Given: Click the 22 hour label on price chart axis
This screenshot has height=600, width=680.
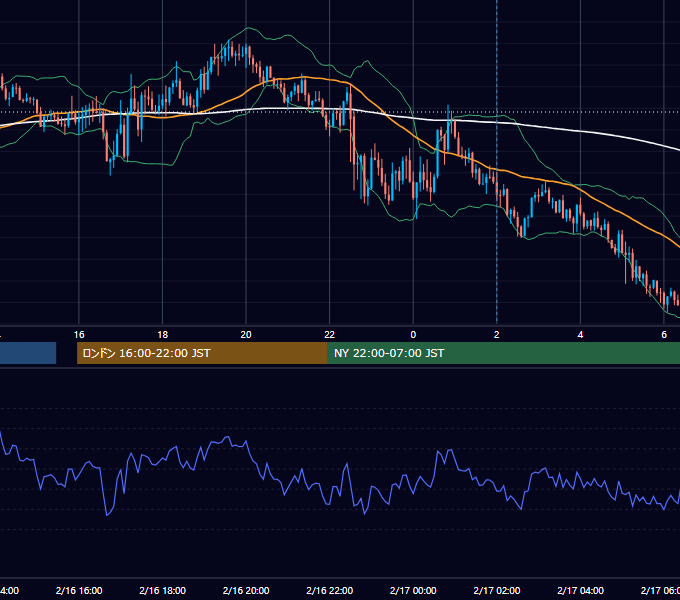Looking at the screenshot, I should [x=330, y=335].
